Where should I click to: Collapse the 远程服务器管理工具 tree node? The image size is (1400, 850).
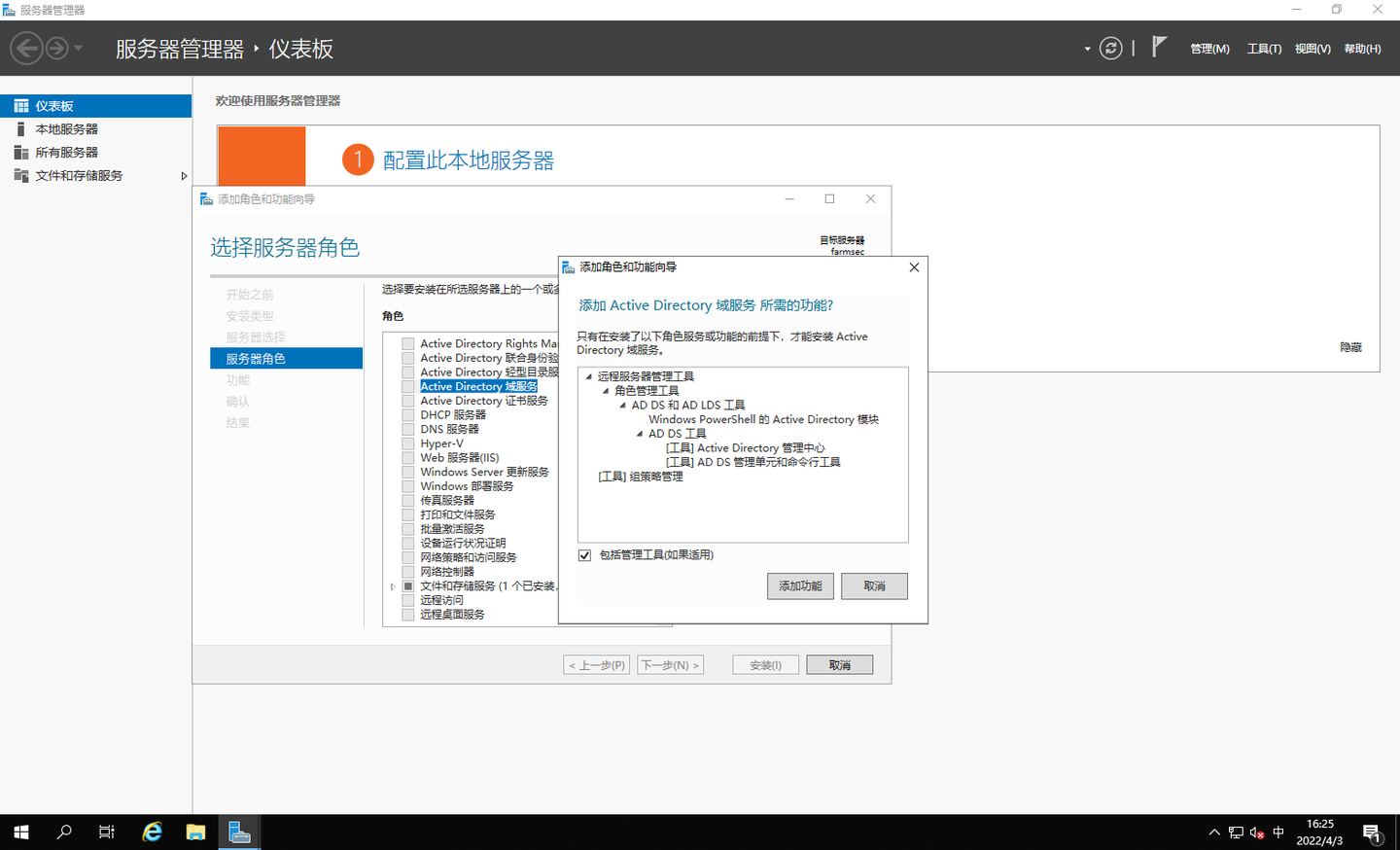pyautogui.click(x=590, y=375)
